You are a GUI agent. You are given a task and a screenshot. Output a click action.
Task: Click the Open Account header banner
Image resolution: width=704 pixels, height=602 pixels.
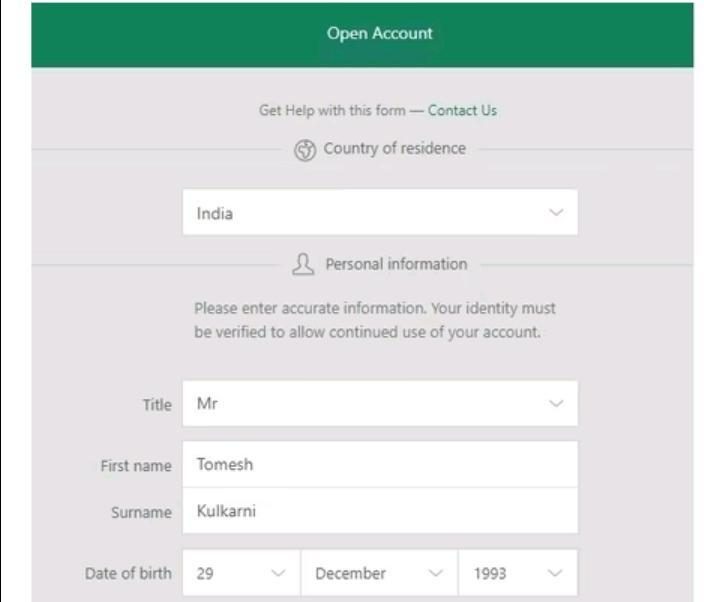(362, 35)
